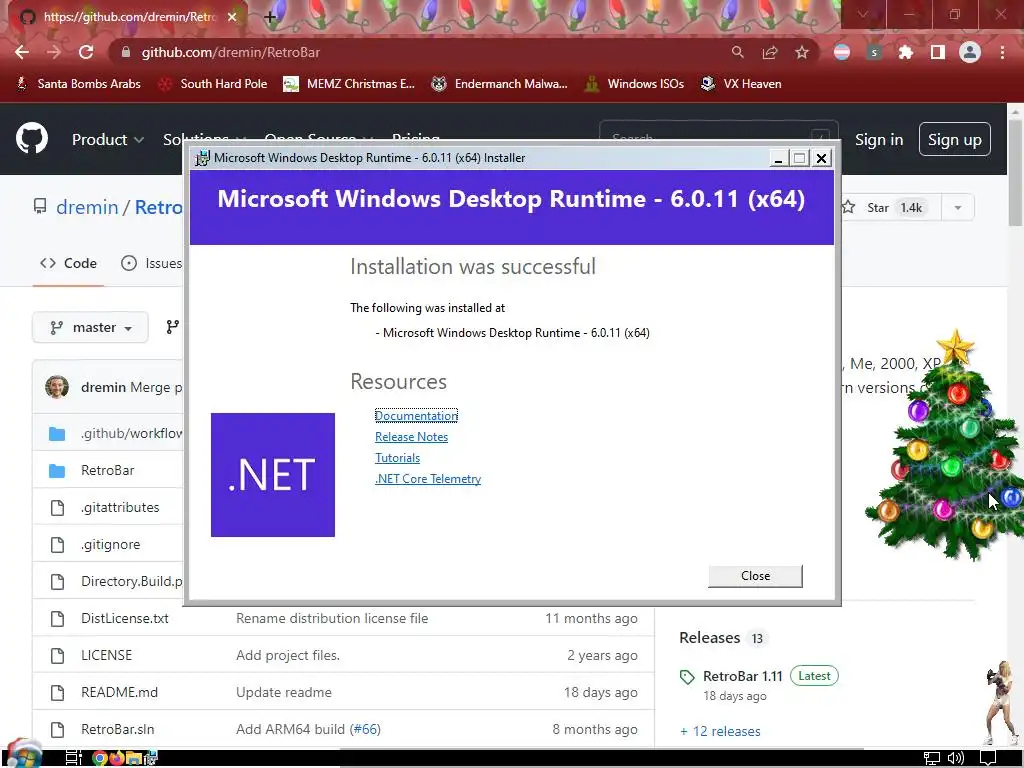
Task: Open the RetroBar folder in file list
Action: pos(107,470)
